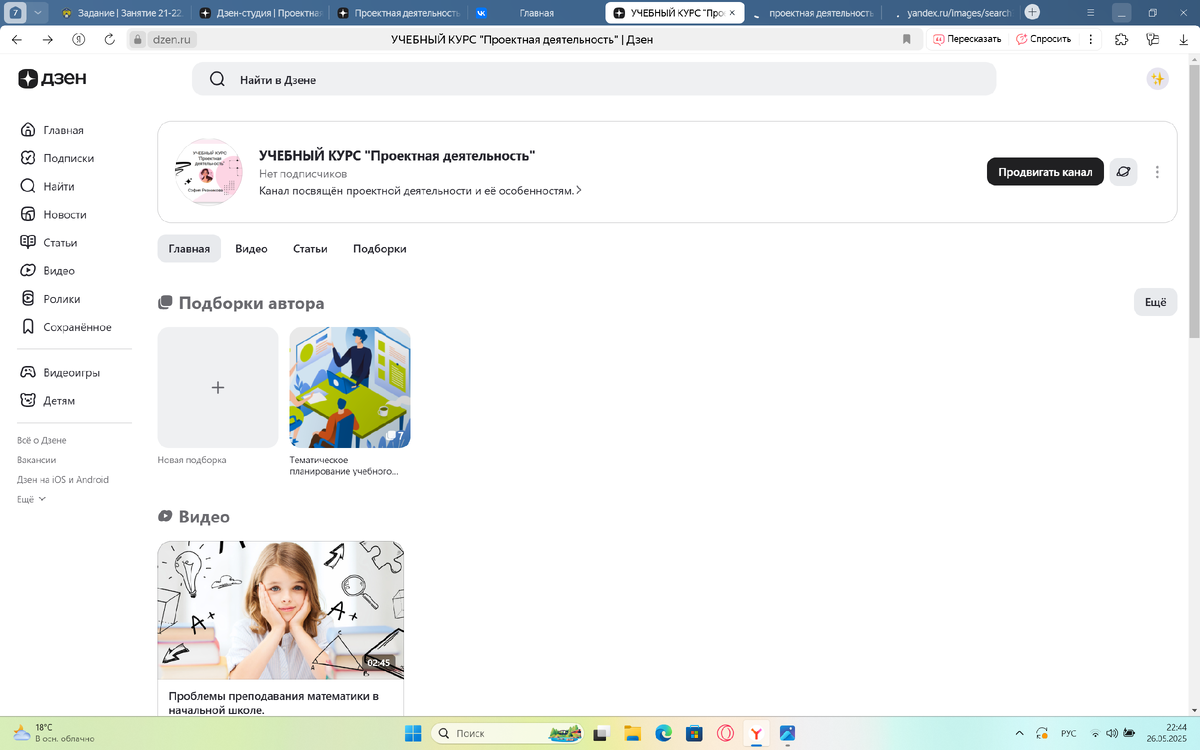Image resolution: width=1200 pixels, height=750 pixels.
Task: Open the Подборки автора heading
Action: tap(241, 303)
